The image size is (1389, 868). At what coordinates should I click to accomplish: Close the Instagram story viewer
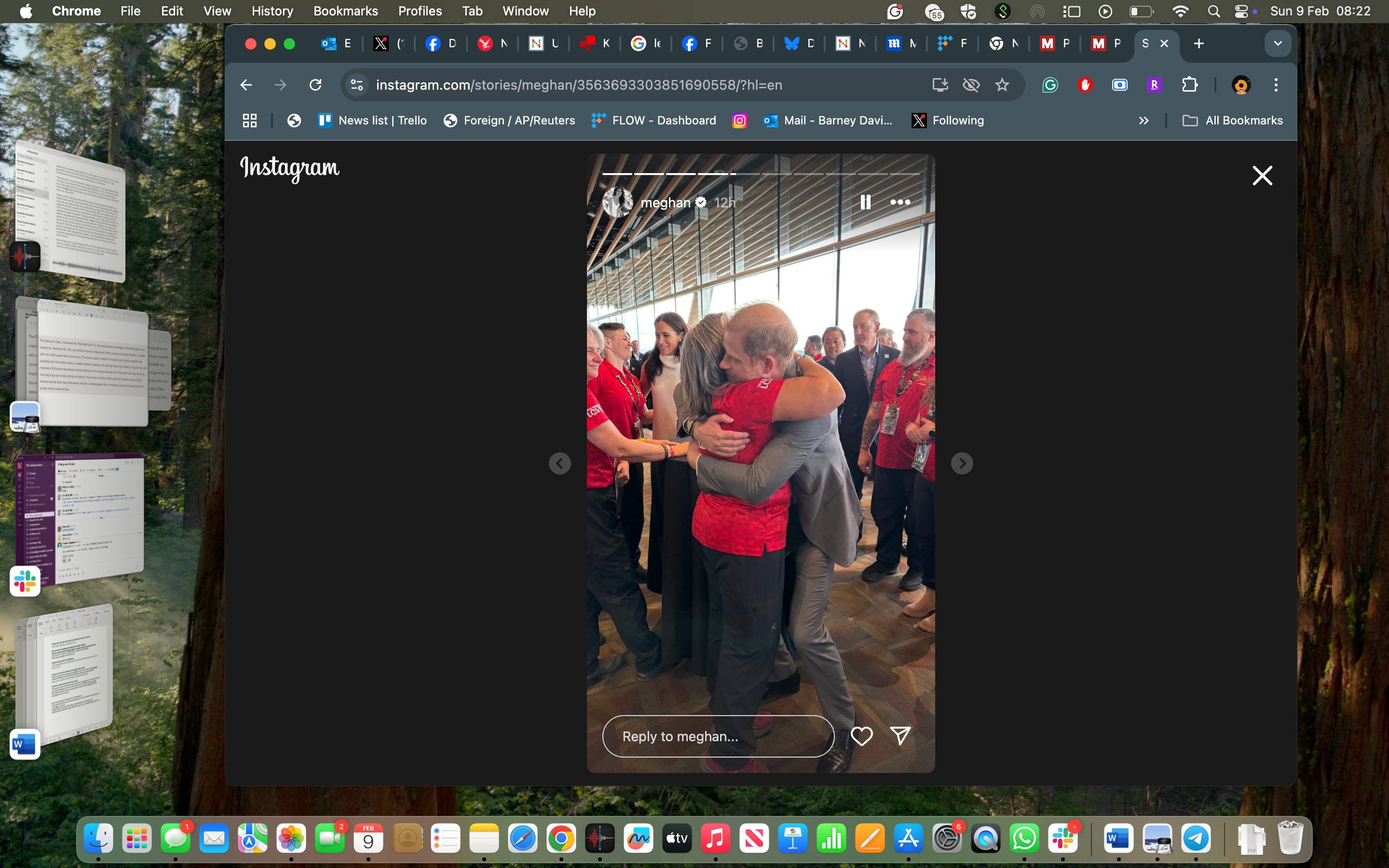click(1262, 175)
